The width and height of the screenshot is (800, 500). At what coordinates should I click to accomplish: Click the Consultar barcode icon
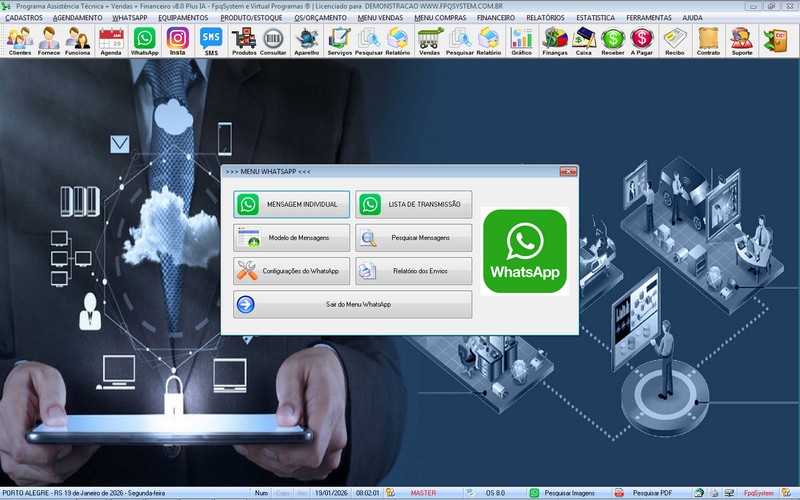point(273,41)
